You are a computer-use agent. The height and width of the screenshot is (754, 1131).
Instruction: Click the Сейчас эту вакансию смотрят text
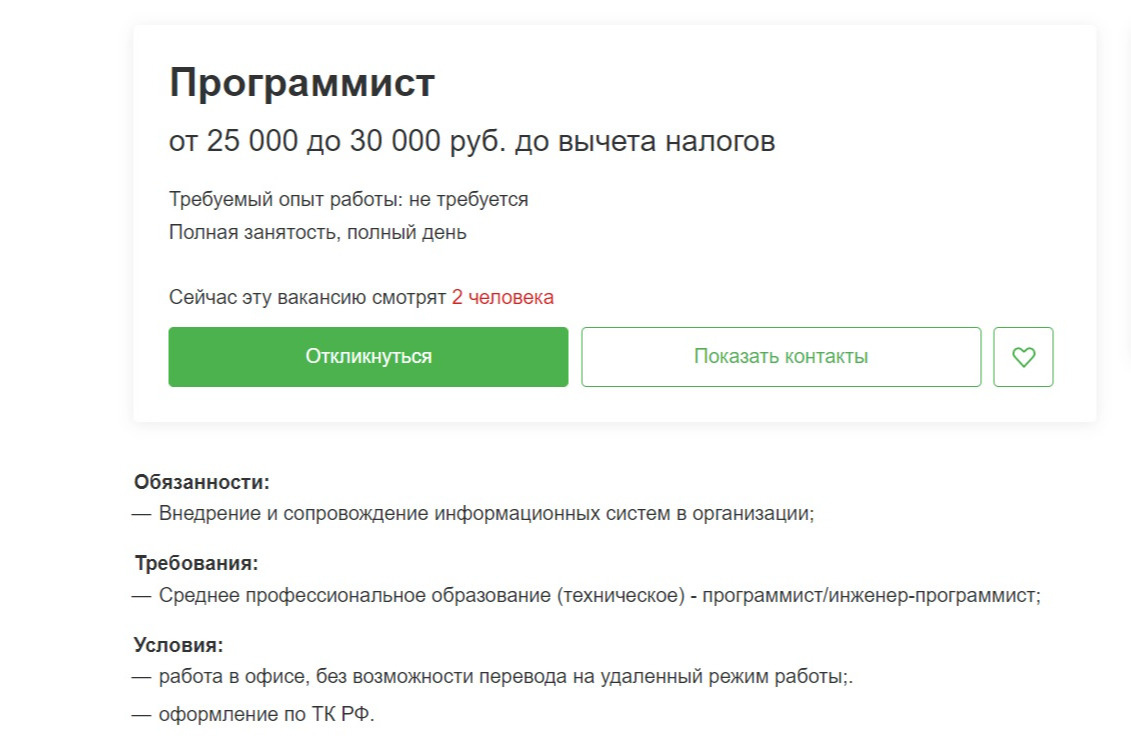tap(307, 298)
